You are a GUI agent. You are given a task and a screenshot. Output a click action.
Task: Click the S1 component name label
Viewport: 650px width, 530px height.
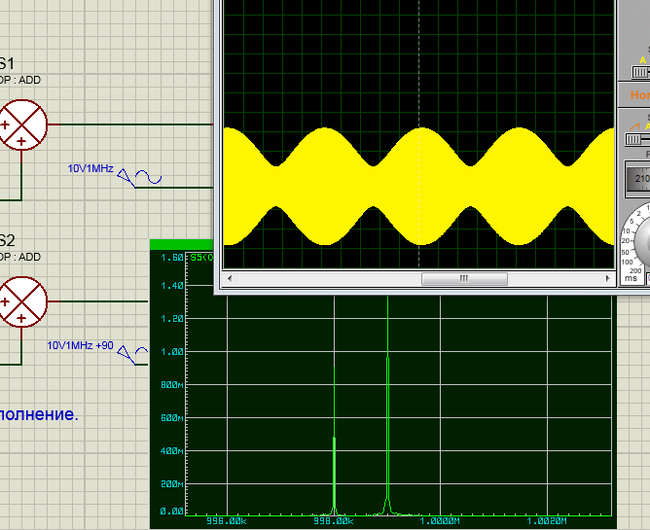pyautogui.click(x=7, y=63)
